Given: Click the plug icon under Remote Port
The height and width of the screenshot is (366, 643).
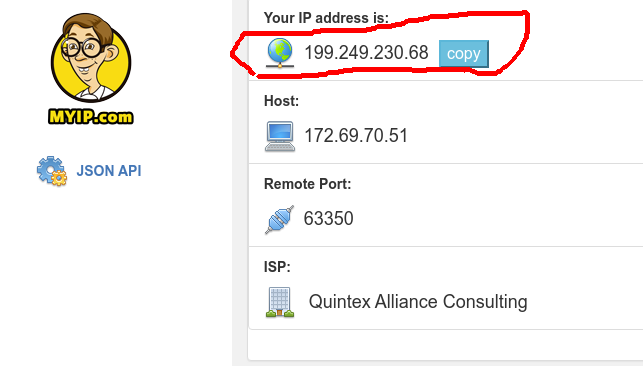Looking at the screenshot, I should (280, 219).
